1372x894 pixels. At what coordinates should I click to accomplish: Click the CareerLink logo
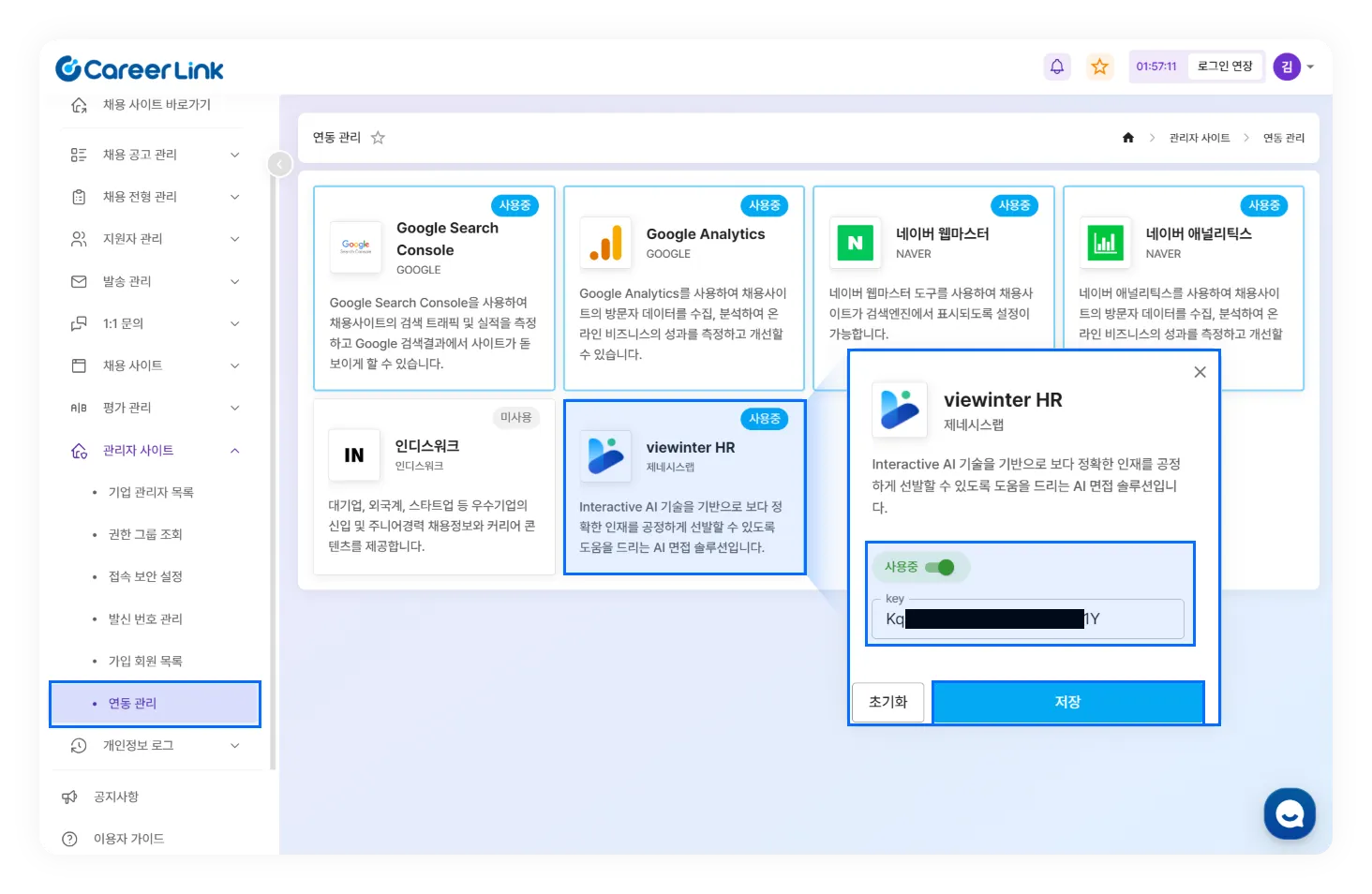click(x=140, y=68)
